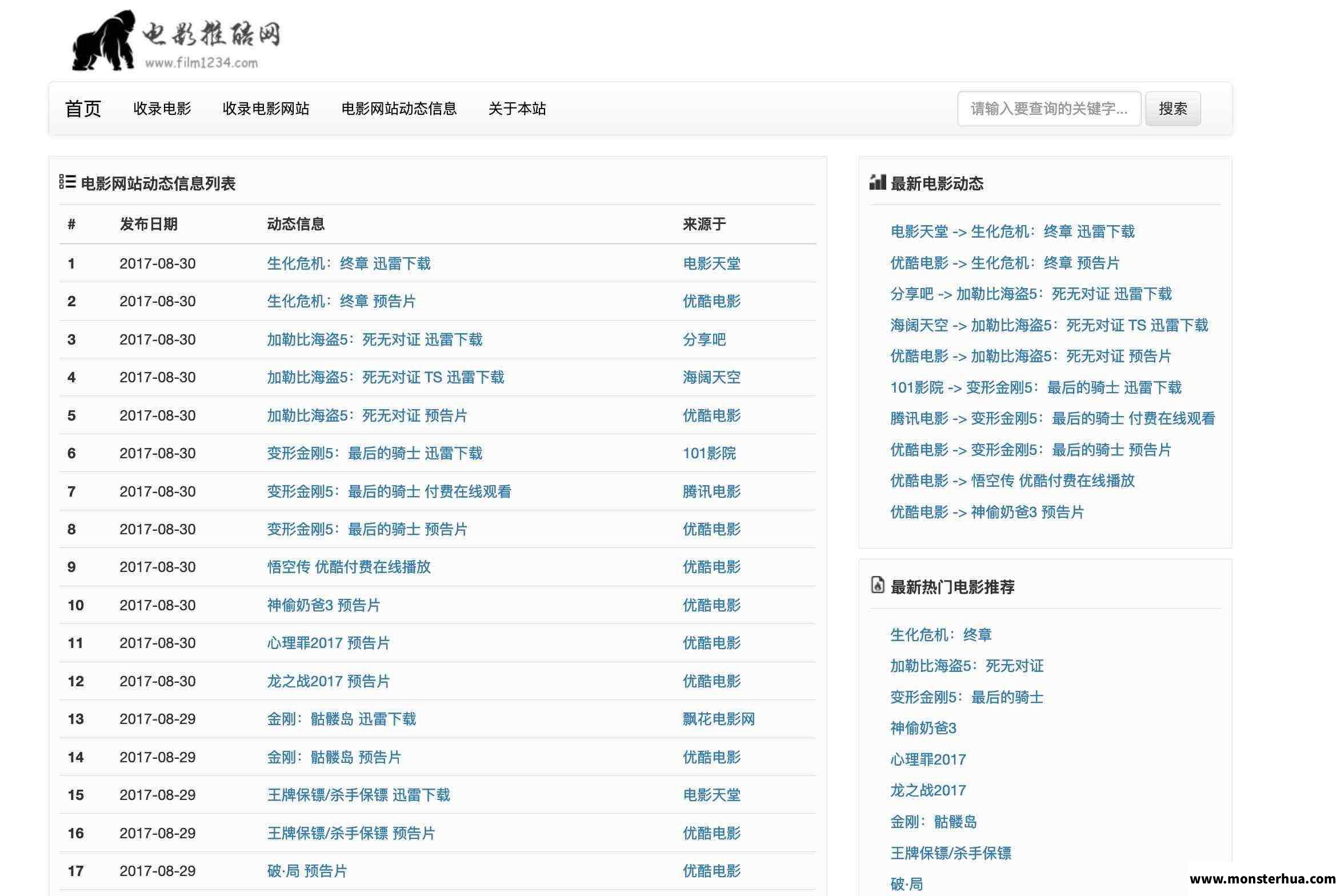This screenshot has height=896, width=1337.
Task: Click source link 101影院
Action: tap(710, 453)
